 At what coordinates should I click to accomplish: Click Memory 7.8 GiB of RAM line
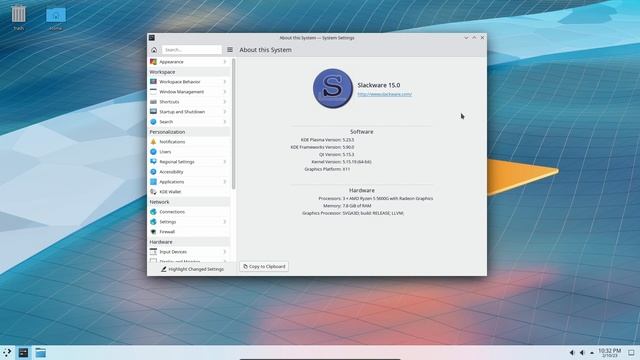tap(347, 206)
